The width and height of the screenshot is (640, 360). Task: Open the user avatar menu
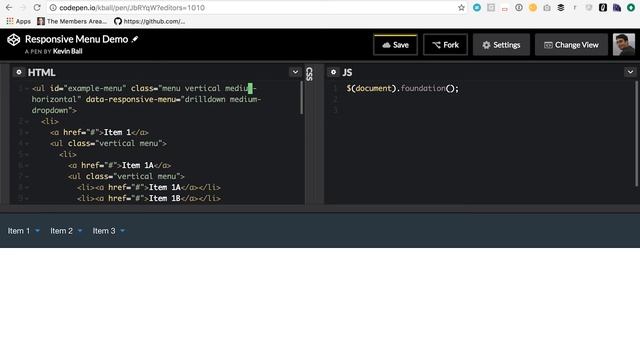tap(624, 44)
